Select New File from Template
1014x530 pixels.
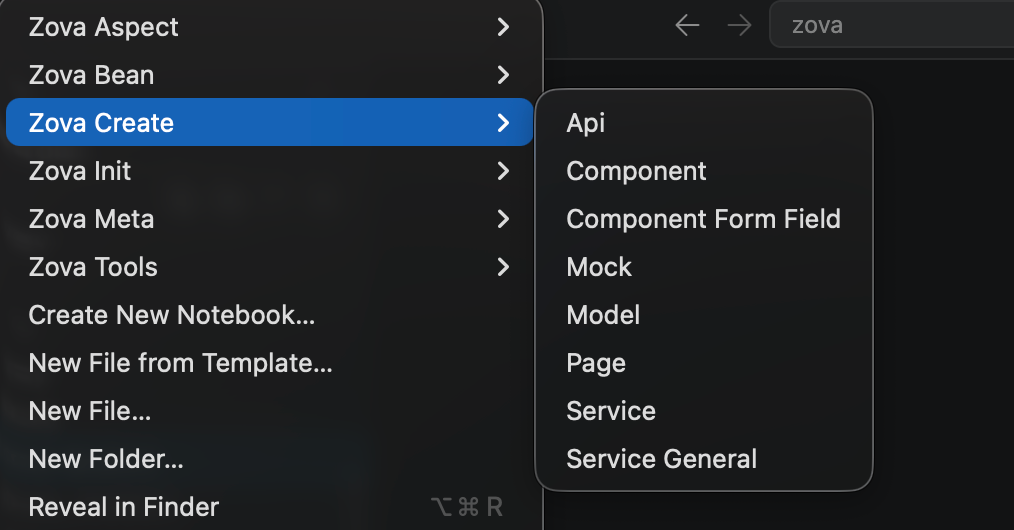[180, 363]
